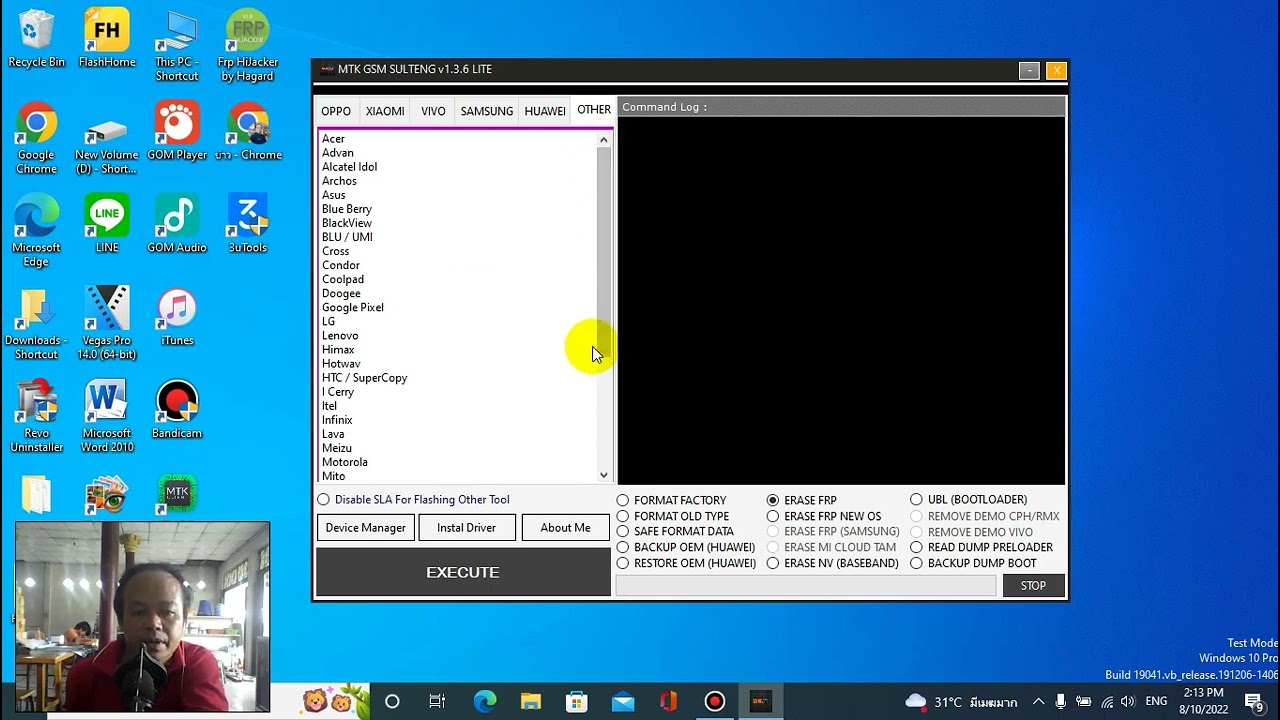The height and width of the screenshot is (720, 1280).
Task: Open the MTK chip desktop shortcut
Action: click(x=177, y=493)
